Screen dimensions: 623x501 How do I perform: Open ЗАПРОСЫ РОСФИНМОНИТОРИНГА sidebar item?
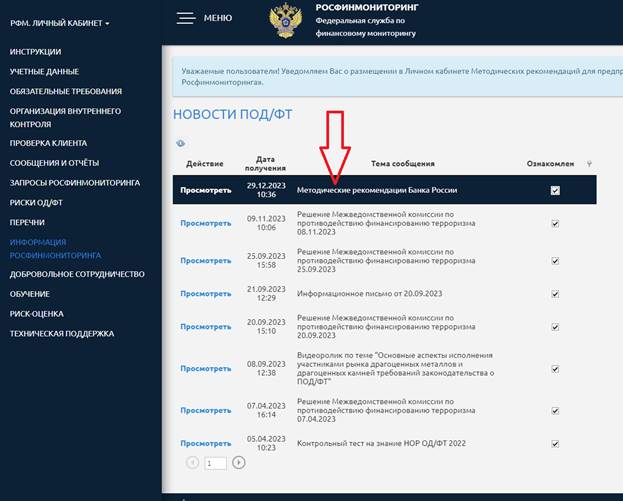click(75, 183)
